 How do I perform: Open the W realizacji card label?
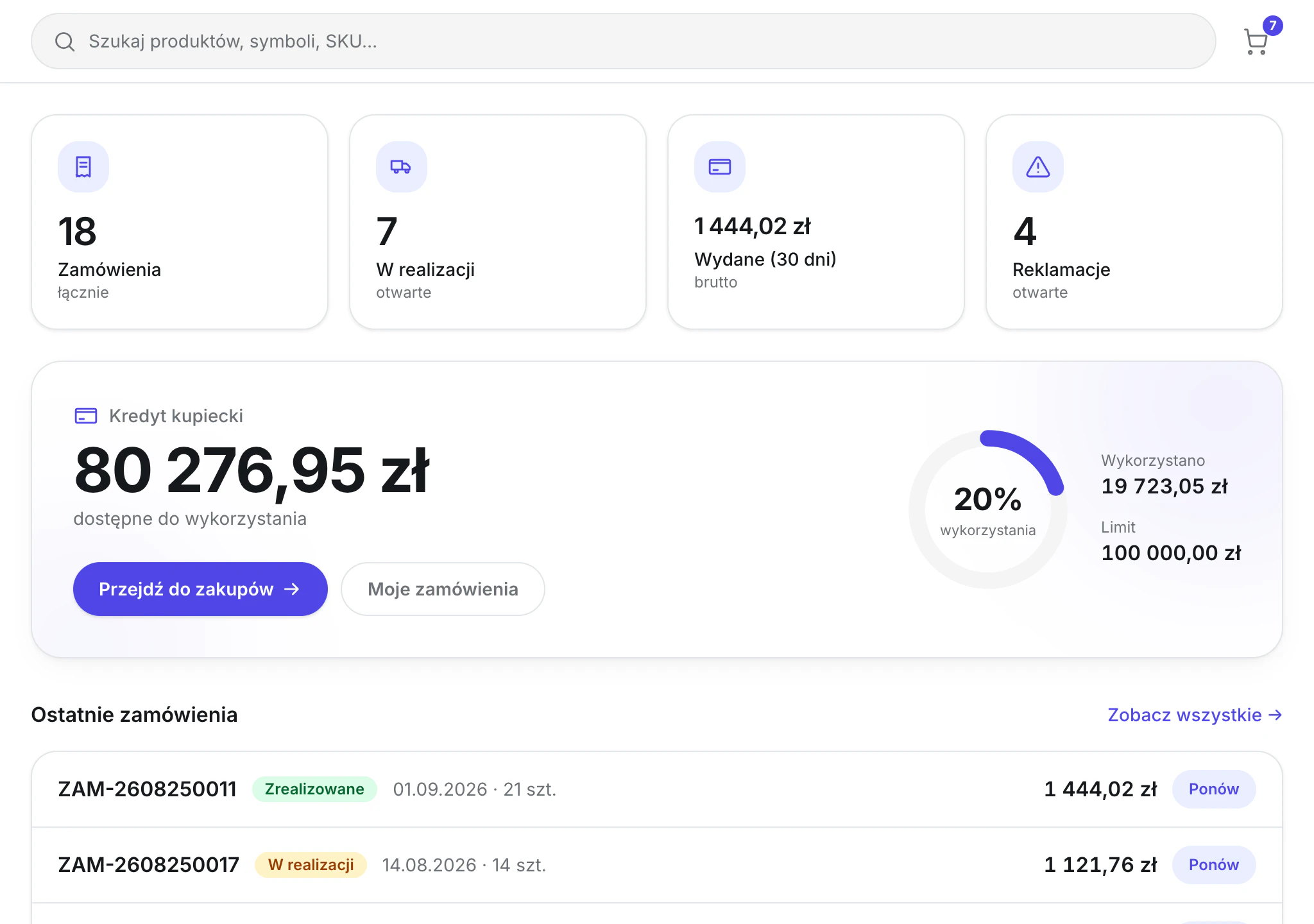pos(425,269)
